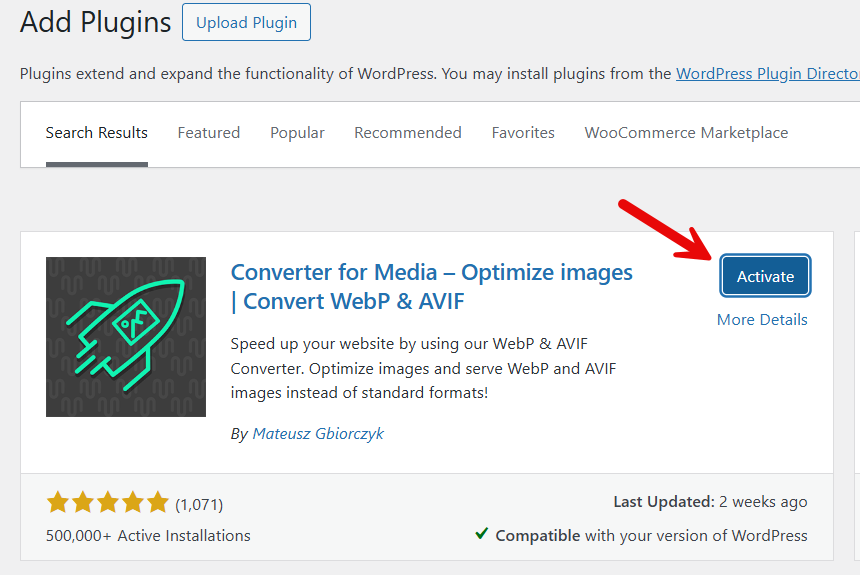Viewport: 860px width, 575px height.
Task: Click the plugin description starting 'Speed up your website'
Action: click(x=423, y=368)
